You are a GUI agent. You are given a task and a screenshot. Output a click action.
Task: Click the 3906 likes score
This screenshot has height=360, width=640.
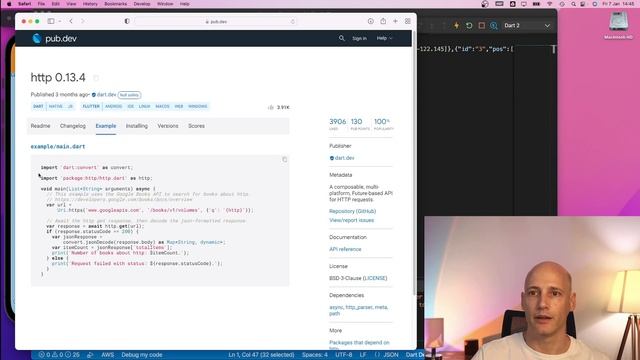coord(337,124)
